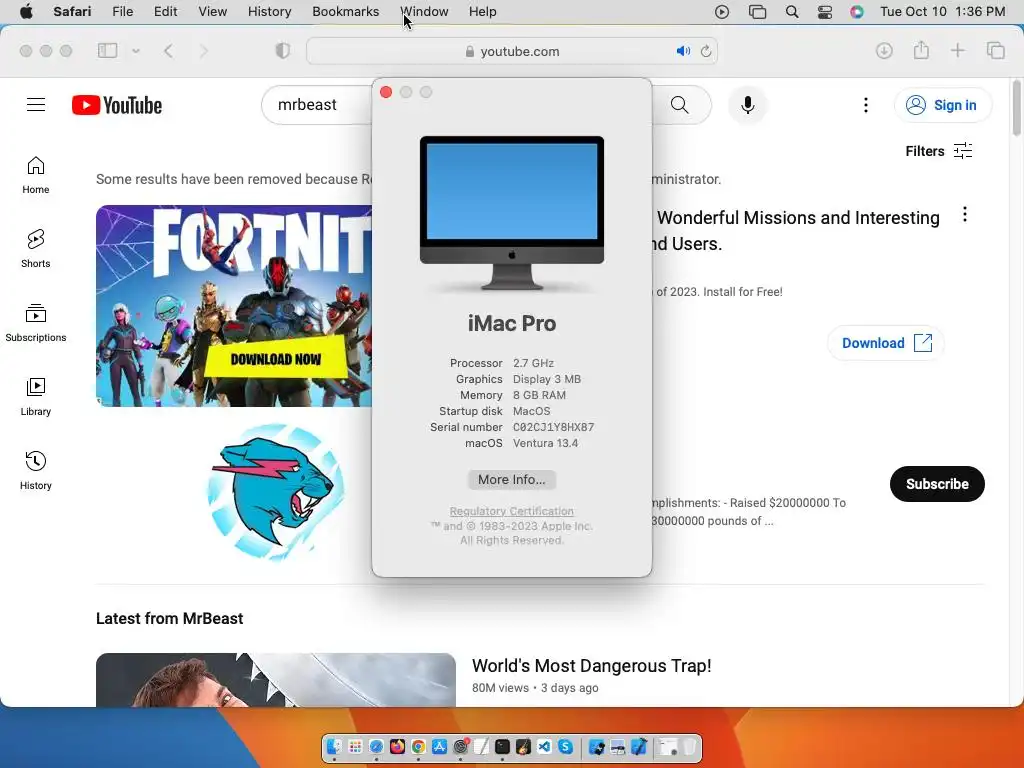Screen dimensions: 1024x768
Task: Click the Now Playing icon in menu bar
Action: 722,12
